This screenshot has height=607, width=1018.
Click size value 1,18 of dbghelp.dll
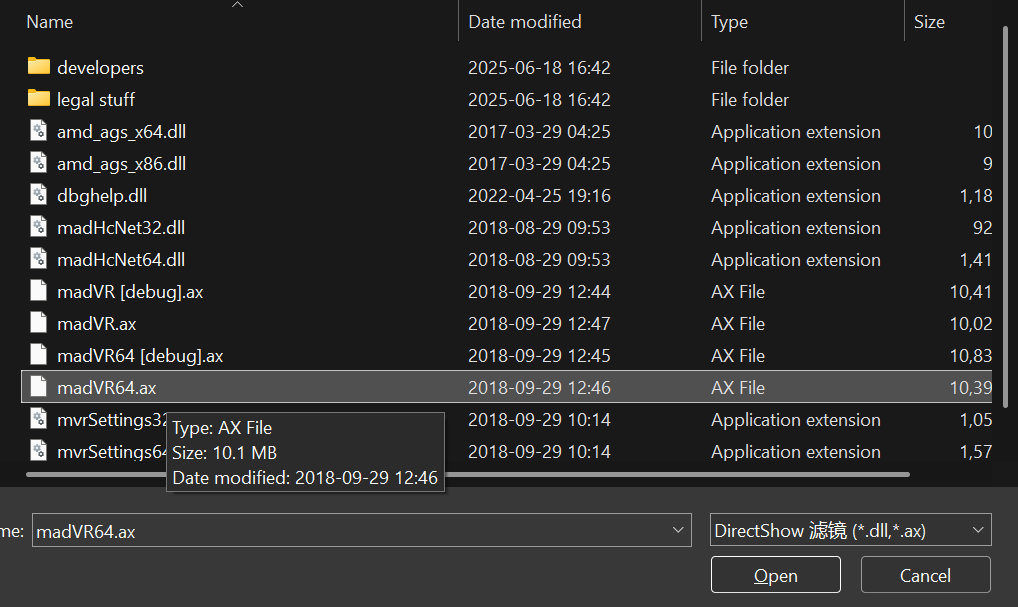(976, 195)
